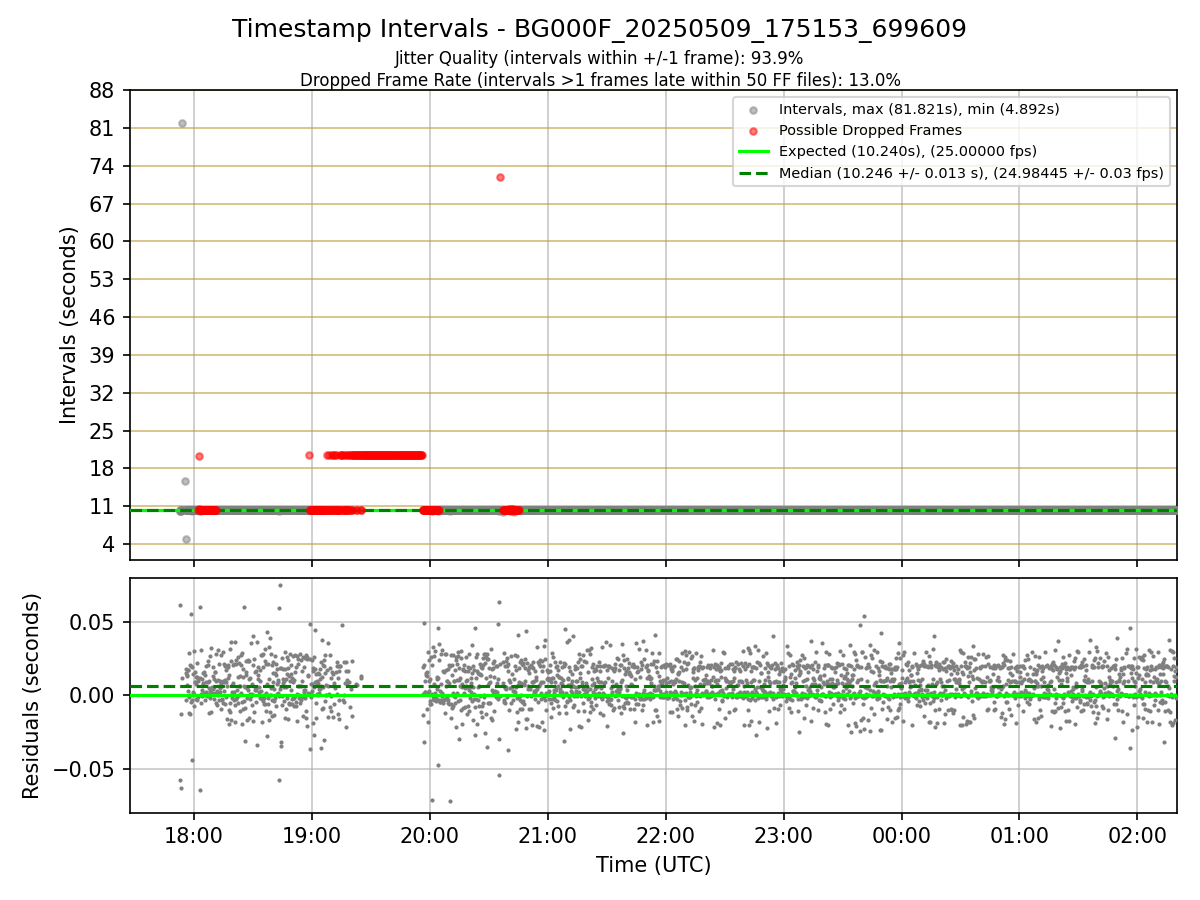Click the solid green Expected legend line
The height and width of the screenshot is (900, 1200).
coord(754,152)
